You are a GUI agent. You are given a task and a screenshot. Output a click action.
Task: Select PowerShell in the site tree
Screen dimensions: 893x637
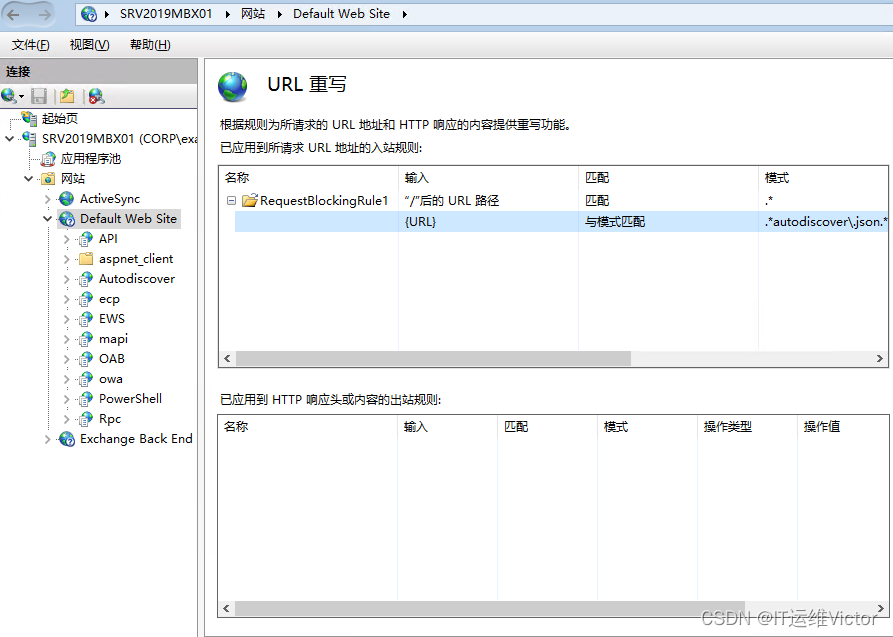click(x=130, y=399)
